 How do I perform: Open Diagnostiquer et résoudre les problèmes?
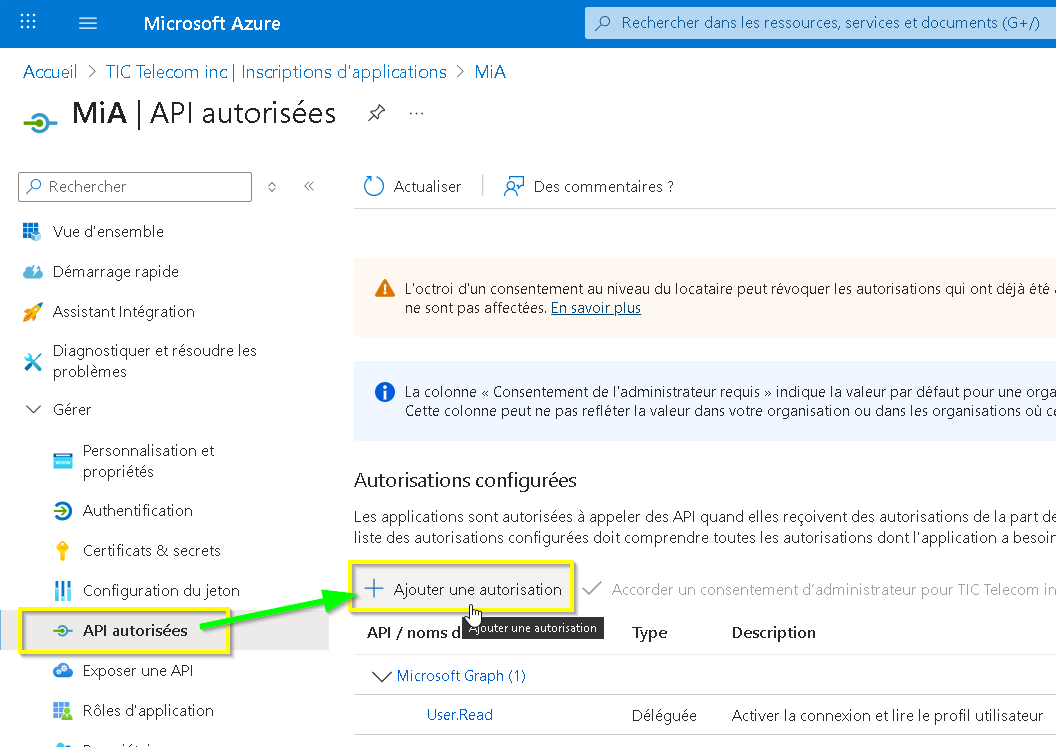click(155, 361)
